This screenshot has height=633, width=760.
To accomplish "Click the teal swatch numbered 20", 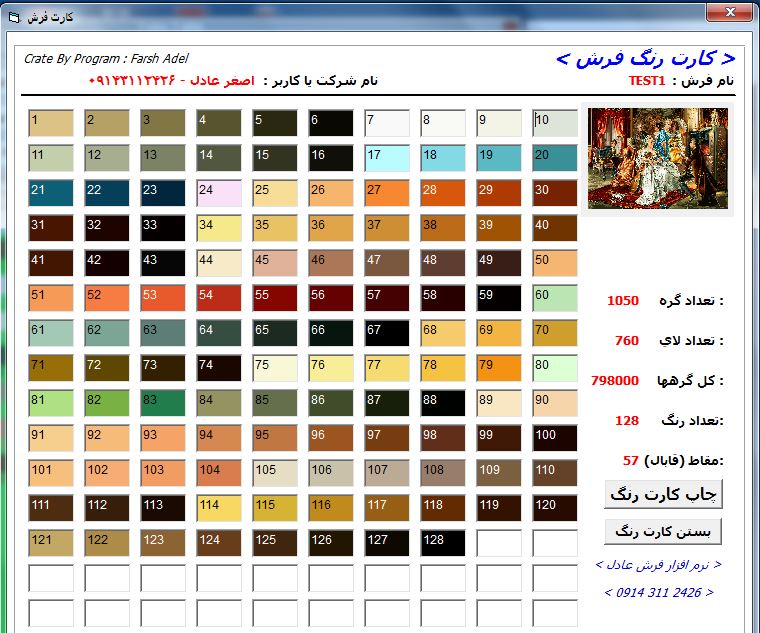I will (x=554, y=158).
